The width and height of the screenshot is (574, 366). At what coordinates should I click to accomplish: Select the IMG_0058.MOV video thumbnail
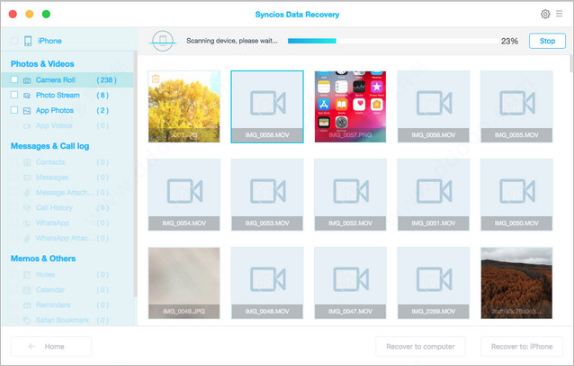click(x=267, y=107)
